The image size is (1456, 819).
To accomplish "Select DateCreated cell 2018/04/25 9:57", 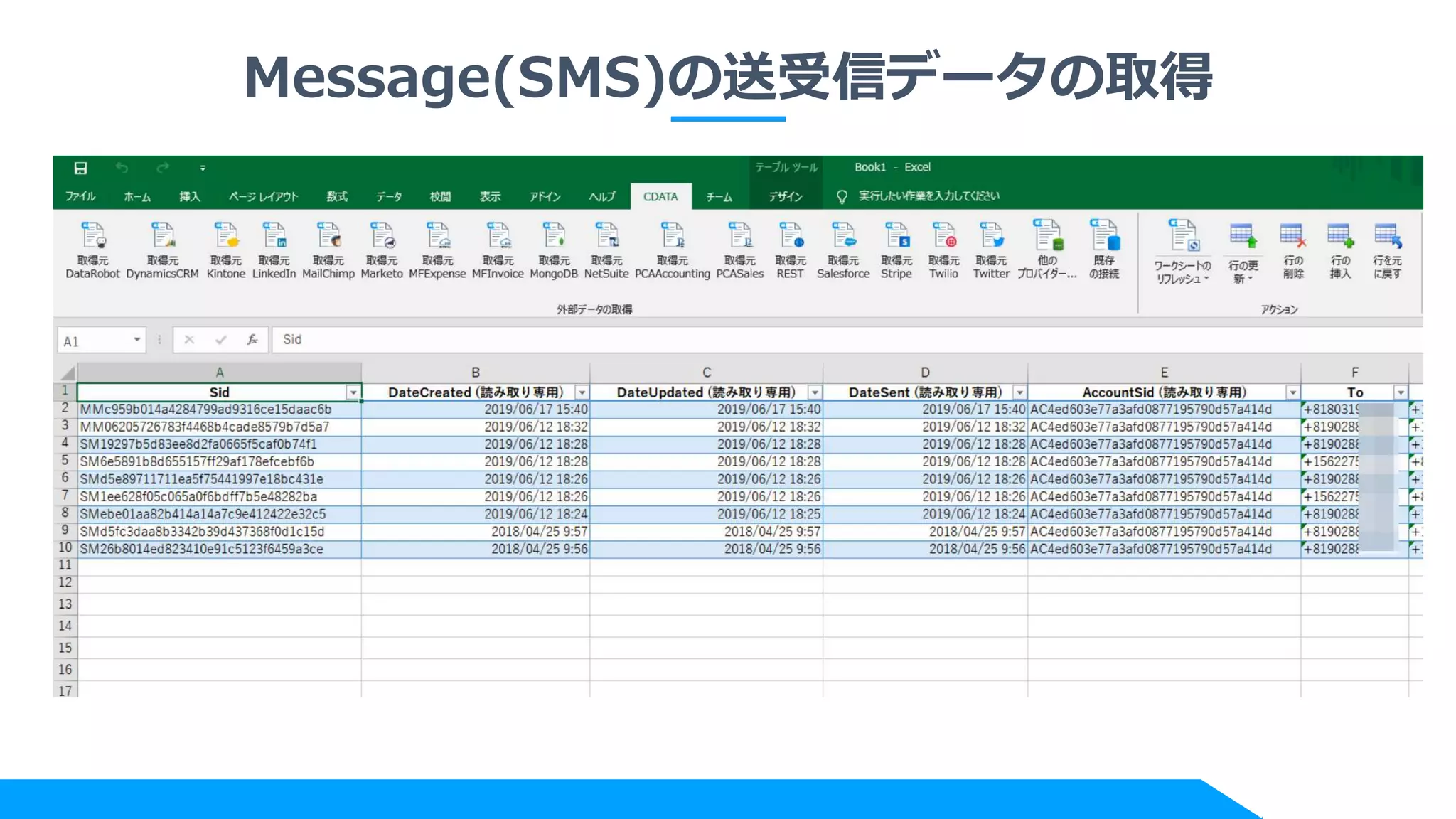I will pos(476,532).
